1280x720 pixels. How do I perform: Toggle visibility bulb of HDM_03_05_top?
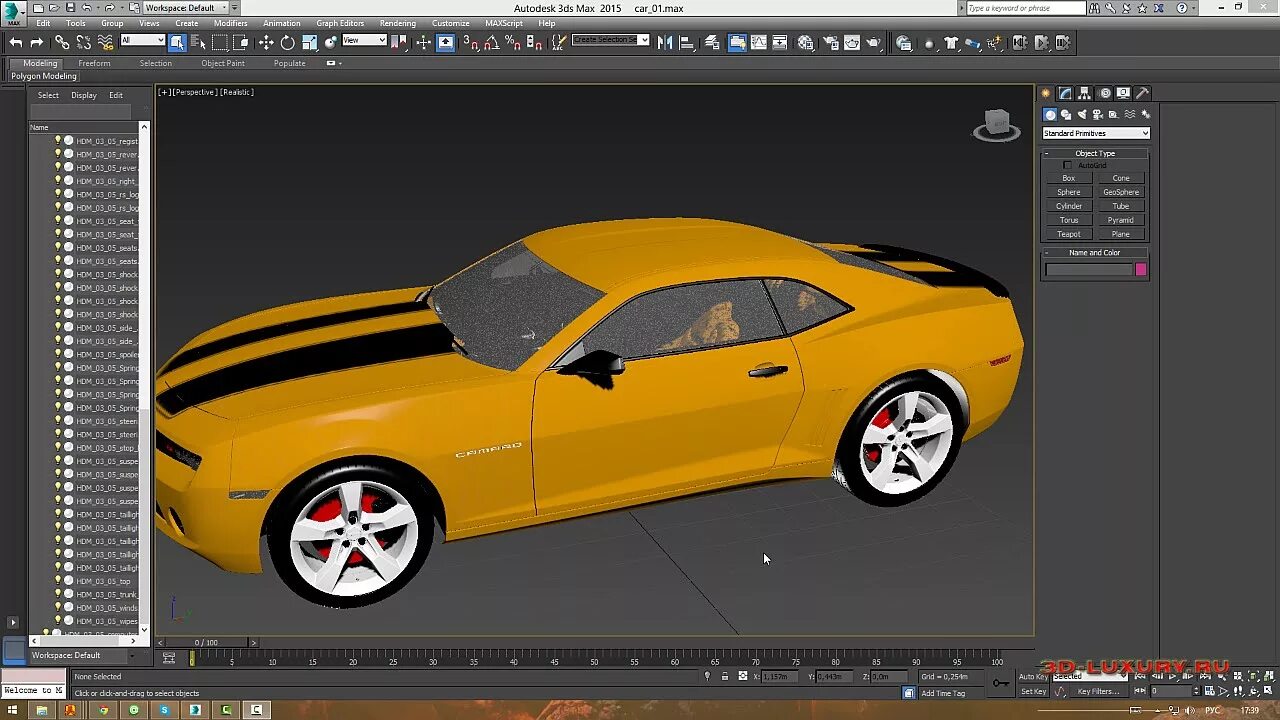[58, 581]
